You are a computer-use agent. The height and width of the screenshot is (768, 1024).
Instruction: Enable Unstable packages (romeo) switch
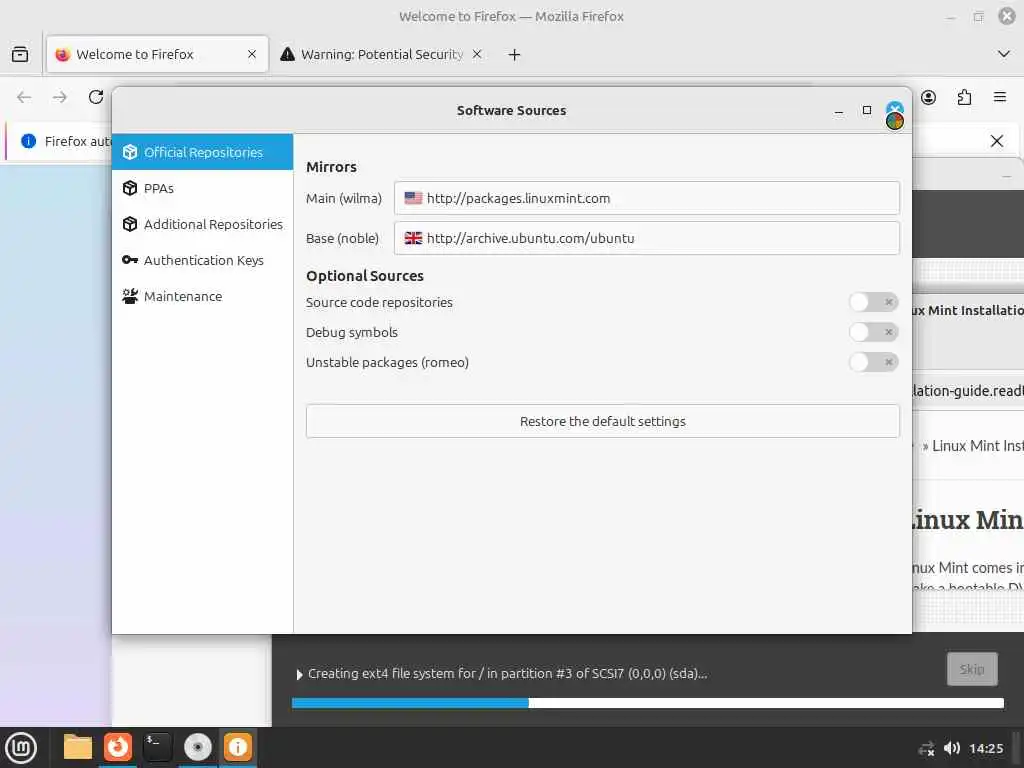click(x=874, y=362)
